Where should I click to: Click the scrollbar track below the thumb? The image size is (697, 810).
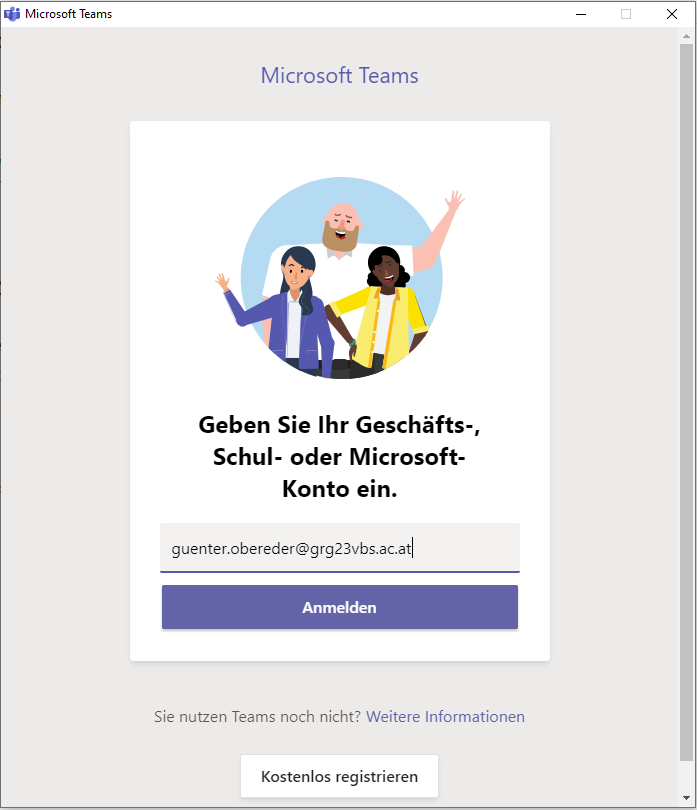pos(686,775)
